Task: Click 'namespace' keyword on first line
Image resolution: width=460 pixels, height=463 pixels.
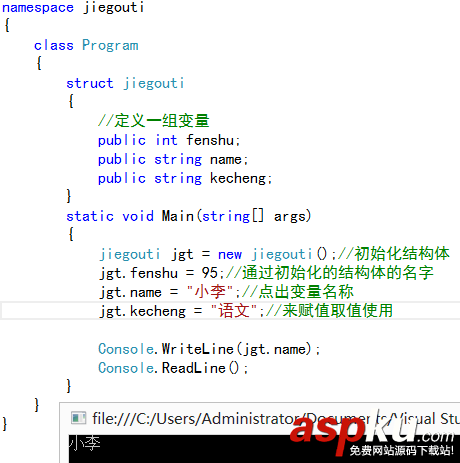Action: tap(38, 8)
